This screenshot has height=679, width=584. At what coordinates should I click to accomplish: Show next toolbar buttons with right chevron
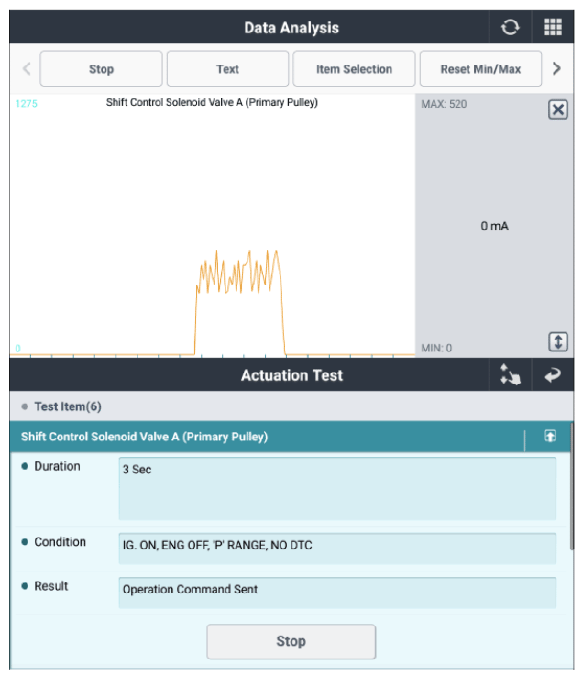point(557,68)
